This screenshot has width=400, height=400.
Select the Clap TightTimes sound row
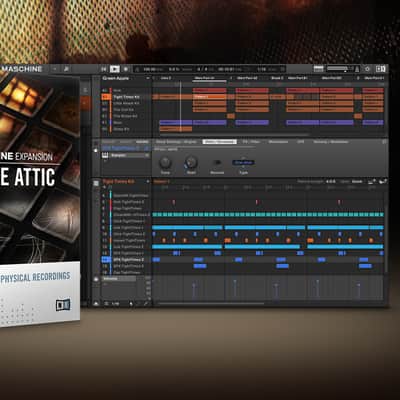pyautogui.click(x=126, y=208)
